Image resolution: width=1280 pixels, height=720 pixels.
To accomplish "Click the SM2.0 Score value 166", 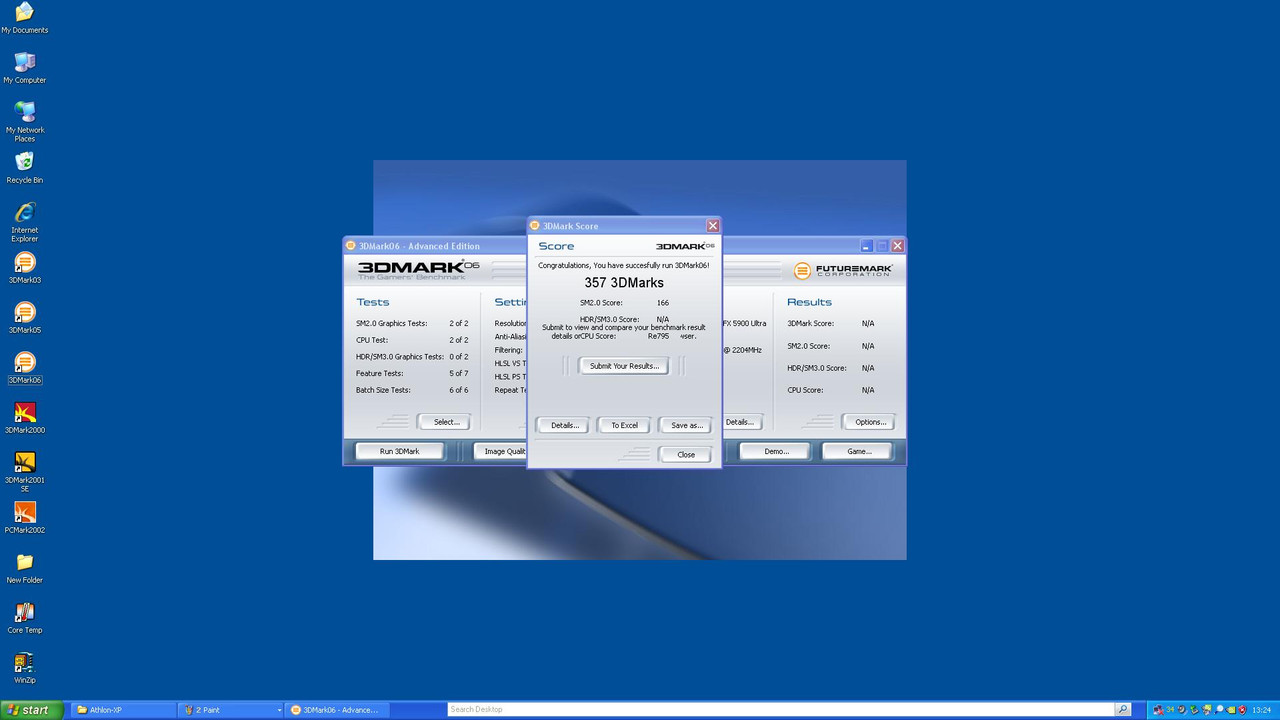I will (x=663, y=302).
